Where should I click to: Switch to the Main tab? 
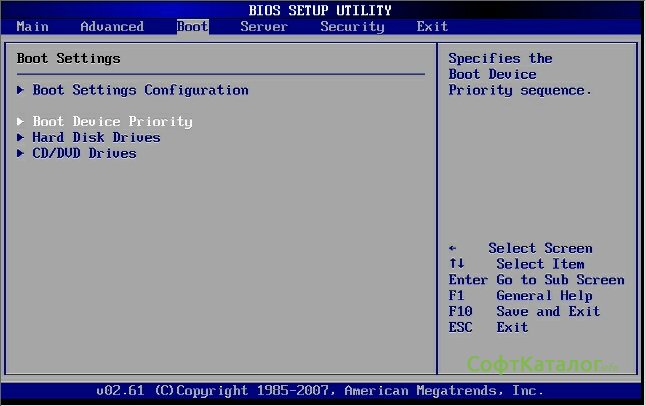pyautogui.click(x=32, y=27)
